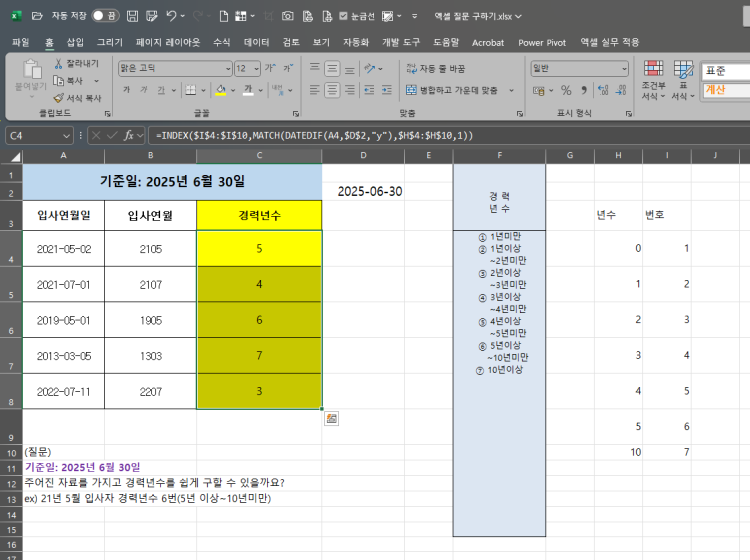Viewport: 750px width, 560px height.
Task: Select the Calculation (계산) cell style
Action: [x=726, y=90]
